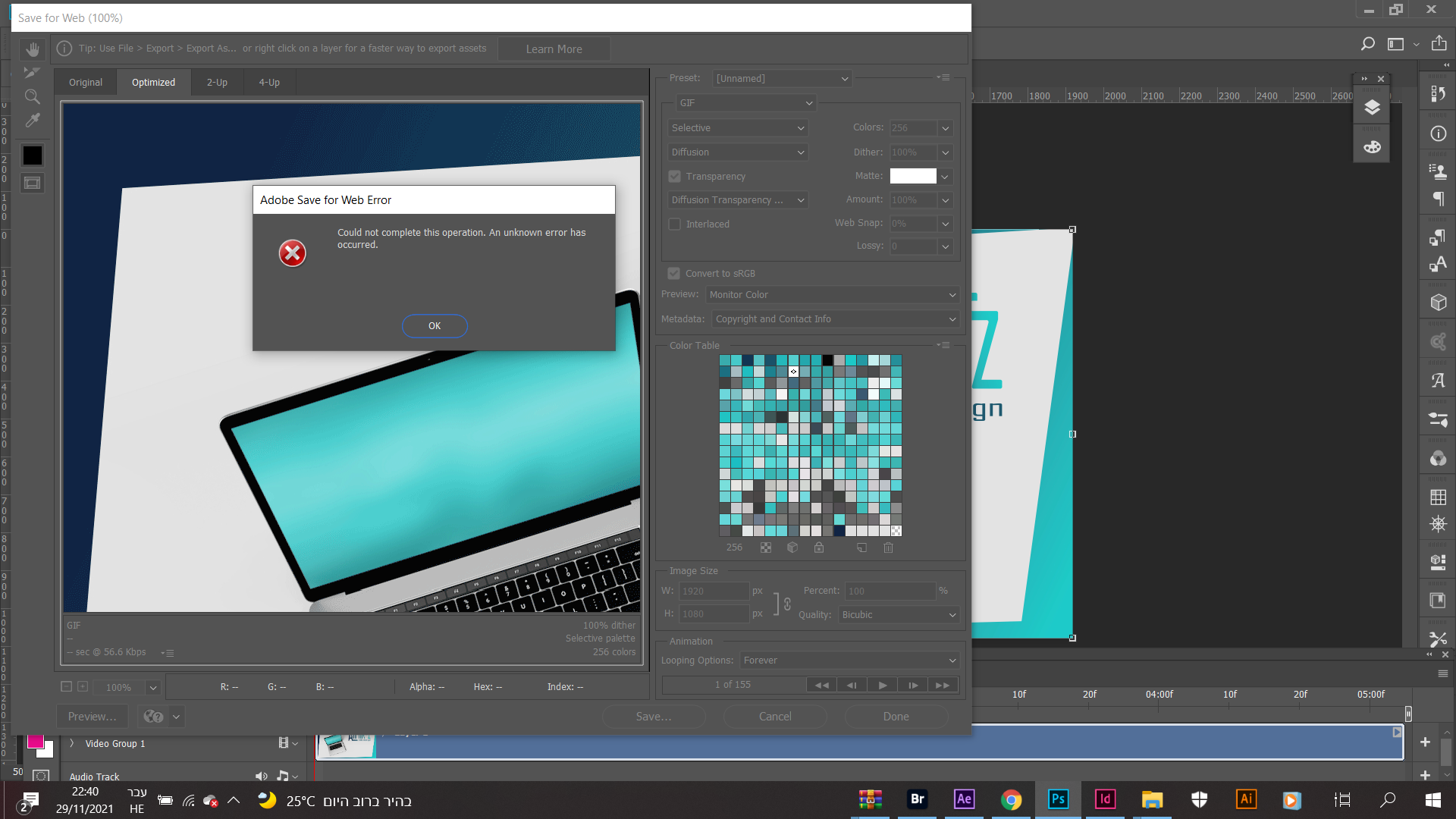Toggle the Transparency checkbox
The height and width of the screenshot is (819, 1456).
[x=674, y=176]
